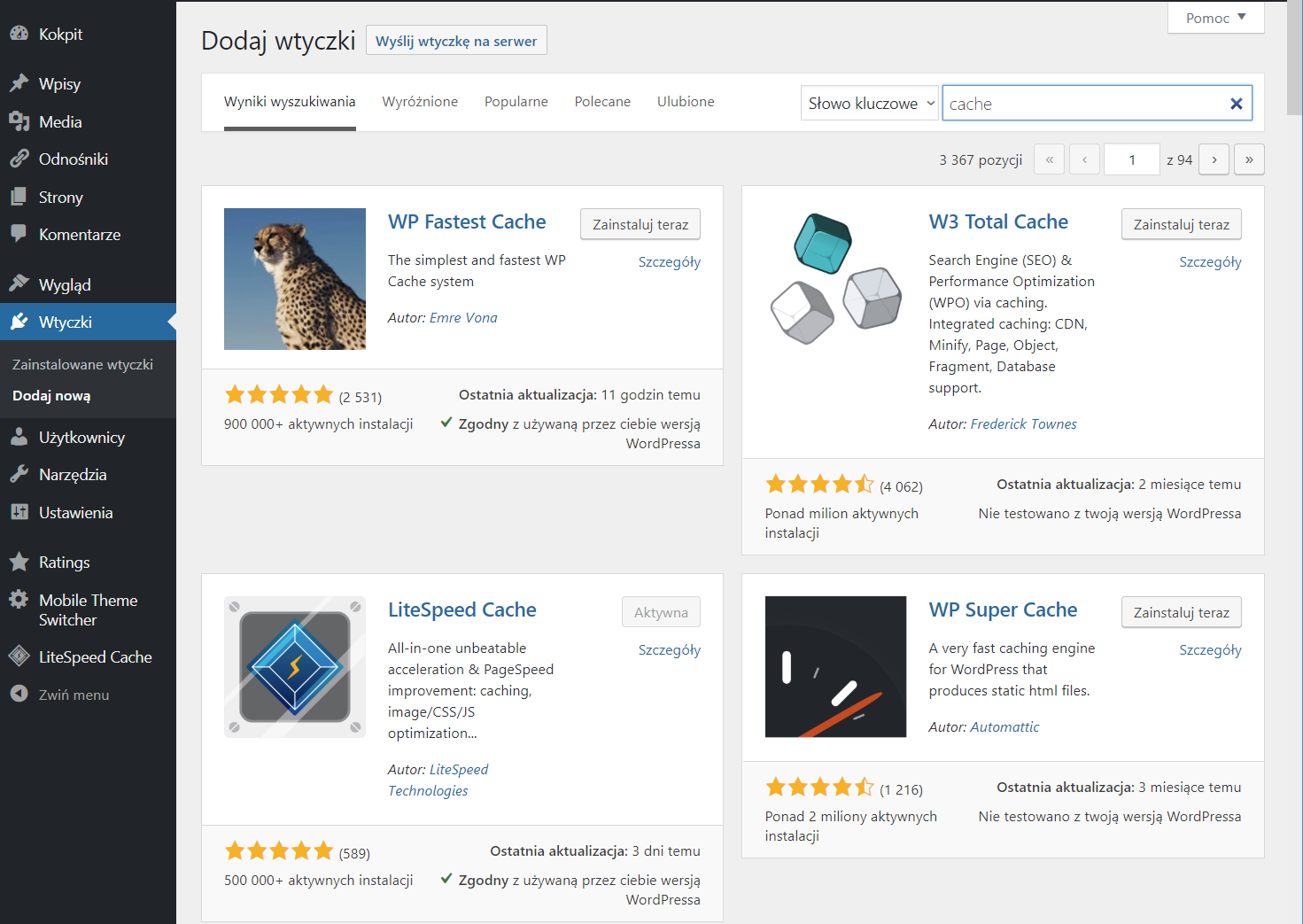Clear the cache search field
Screen dimensions: 1303x924
(1237, 104)
